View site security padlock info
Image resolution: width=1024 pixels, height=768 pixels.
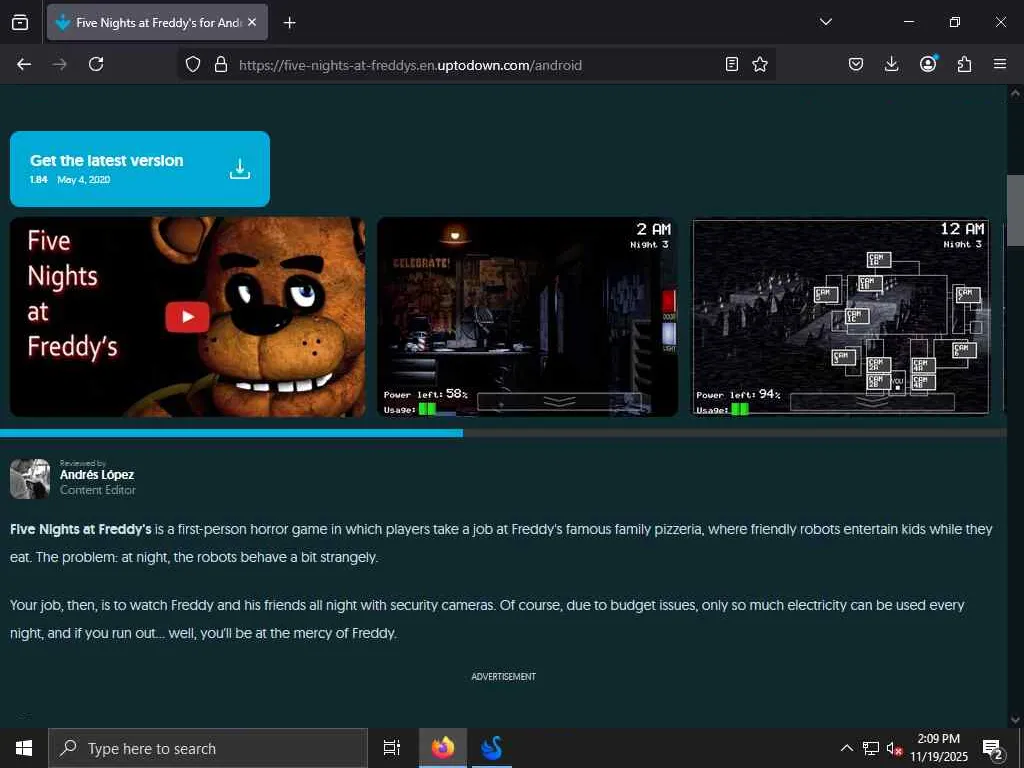(221, 64)
